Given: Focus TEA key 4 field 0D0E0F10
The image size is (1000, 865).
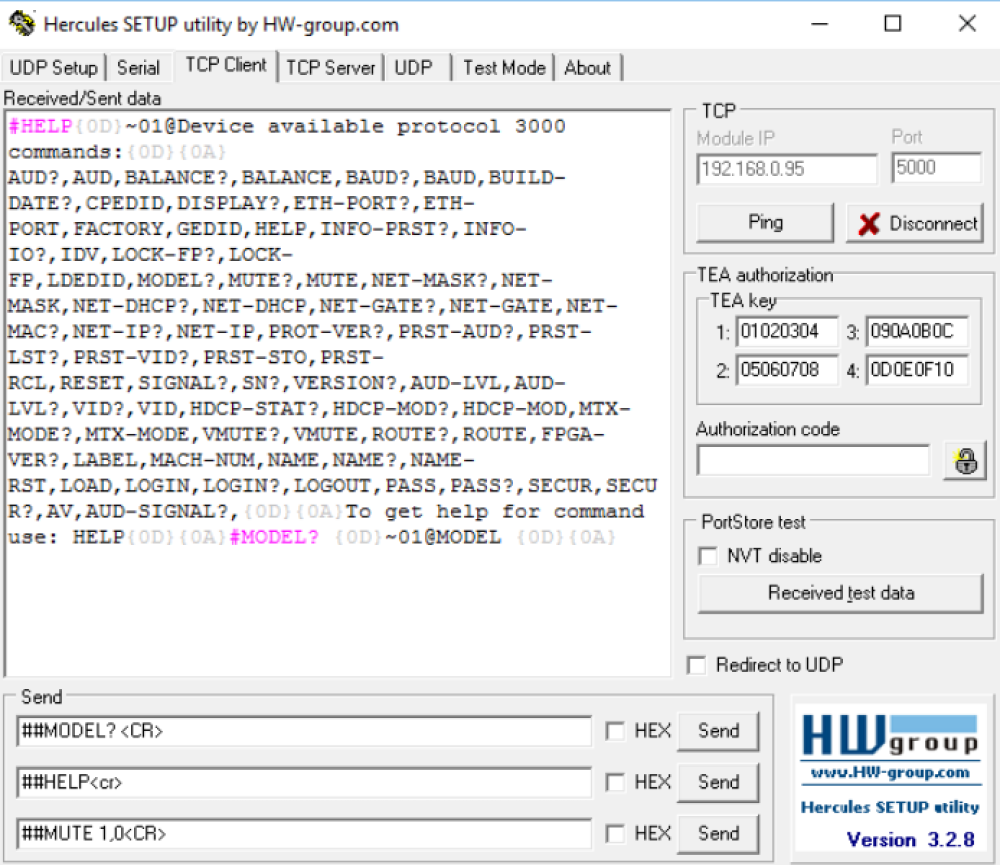Looking at the screenshot, I should pos(917,370).
